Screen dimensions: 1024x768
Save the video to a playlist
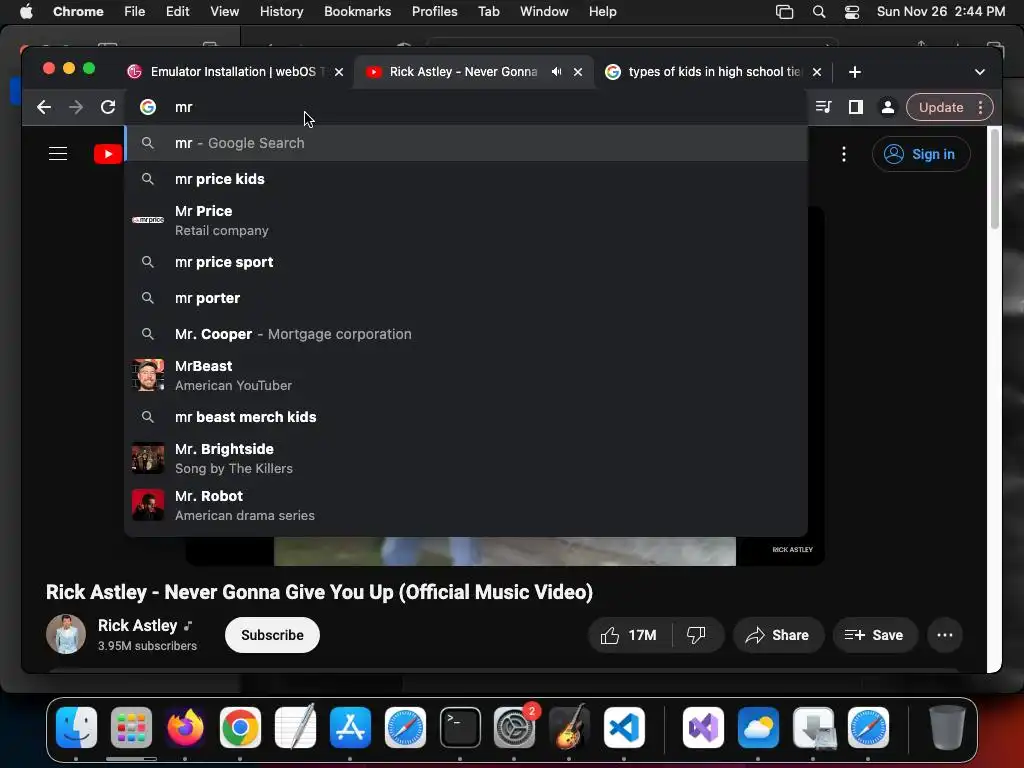coord(874,635)
